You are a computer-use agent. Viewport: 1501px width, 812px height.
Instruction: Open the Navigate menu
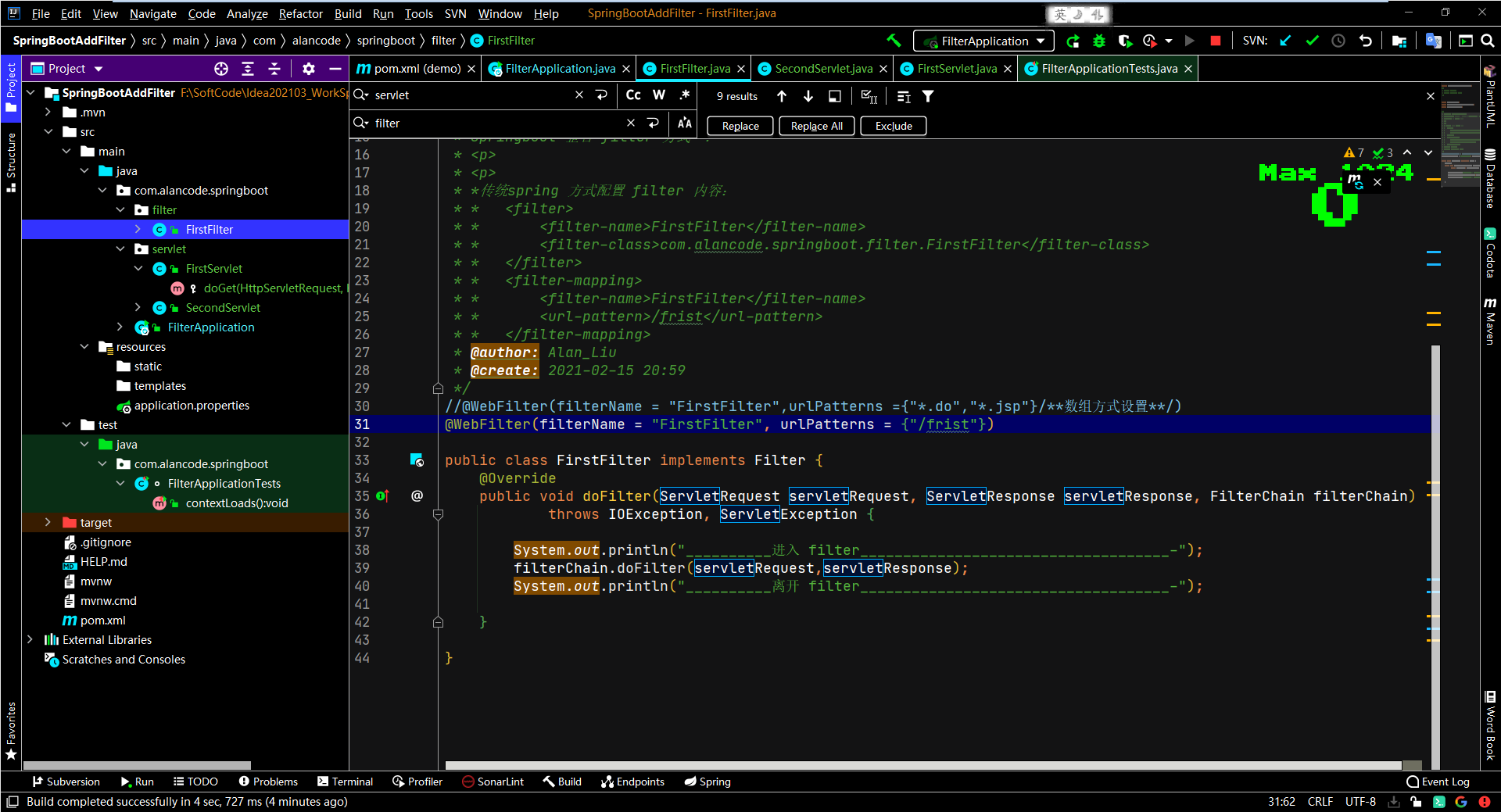152,13
